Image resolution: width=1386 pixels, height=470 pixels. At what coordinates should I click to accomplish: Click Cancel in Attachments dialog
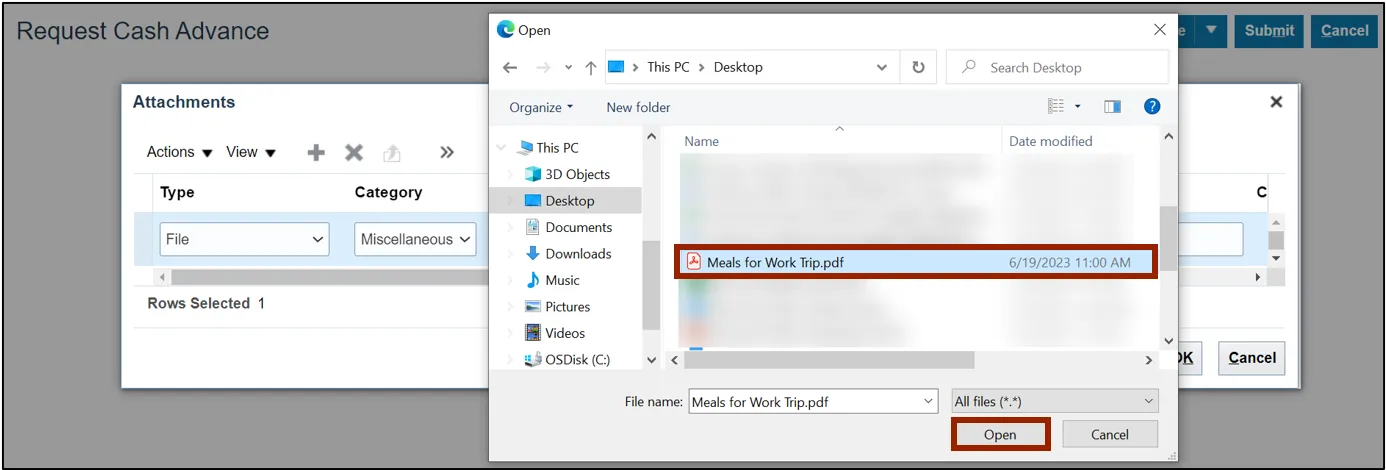tap(1252, 358)
